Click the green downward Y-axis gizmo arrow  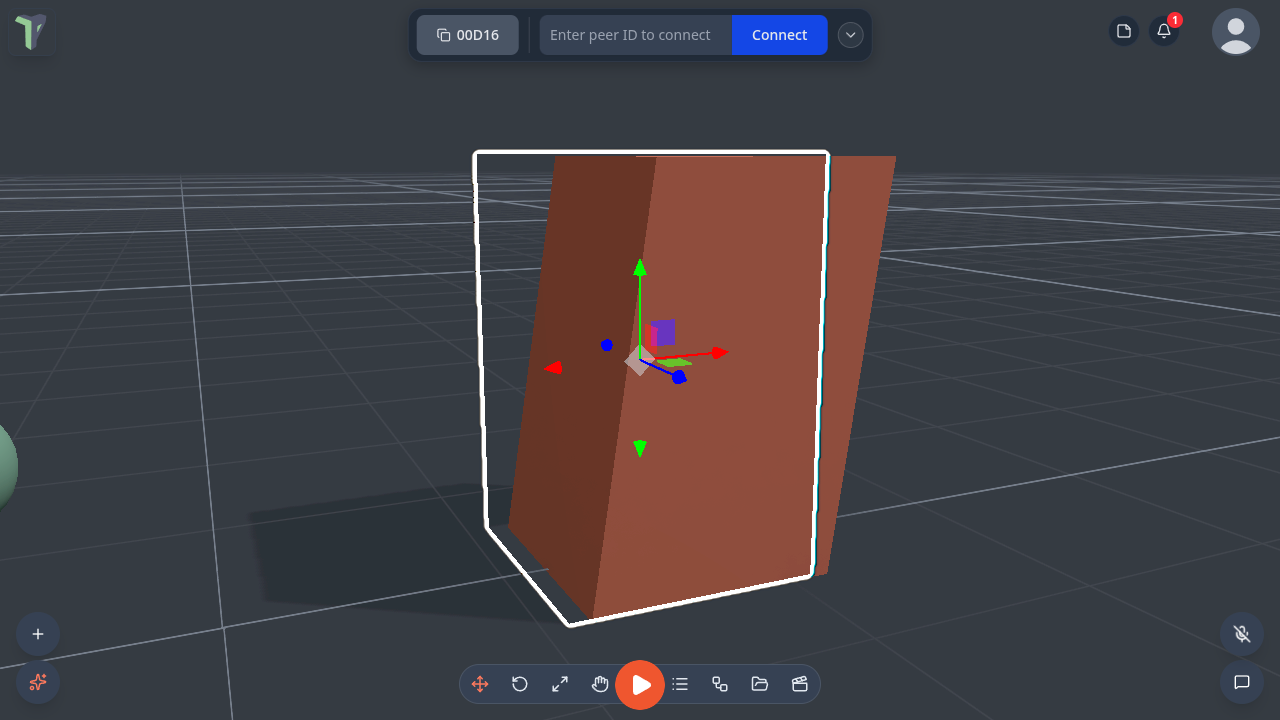640,449
